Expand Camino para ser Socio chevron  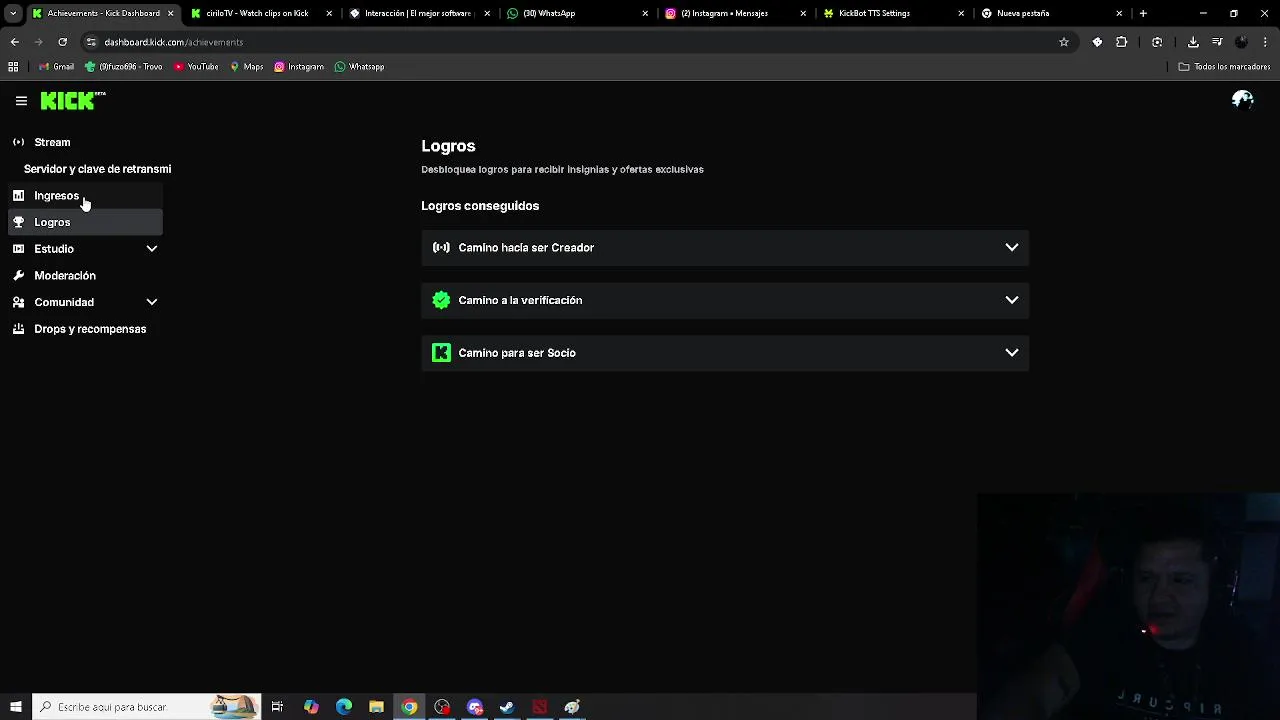click(x=1012, y=353)
